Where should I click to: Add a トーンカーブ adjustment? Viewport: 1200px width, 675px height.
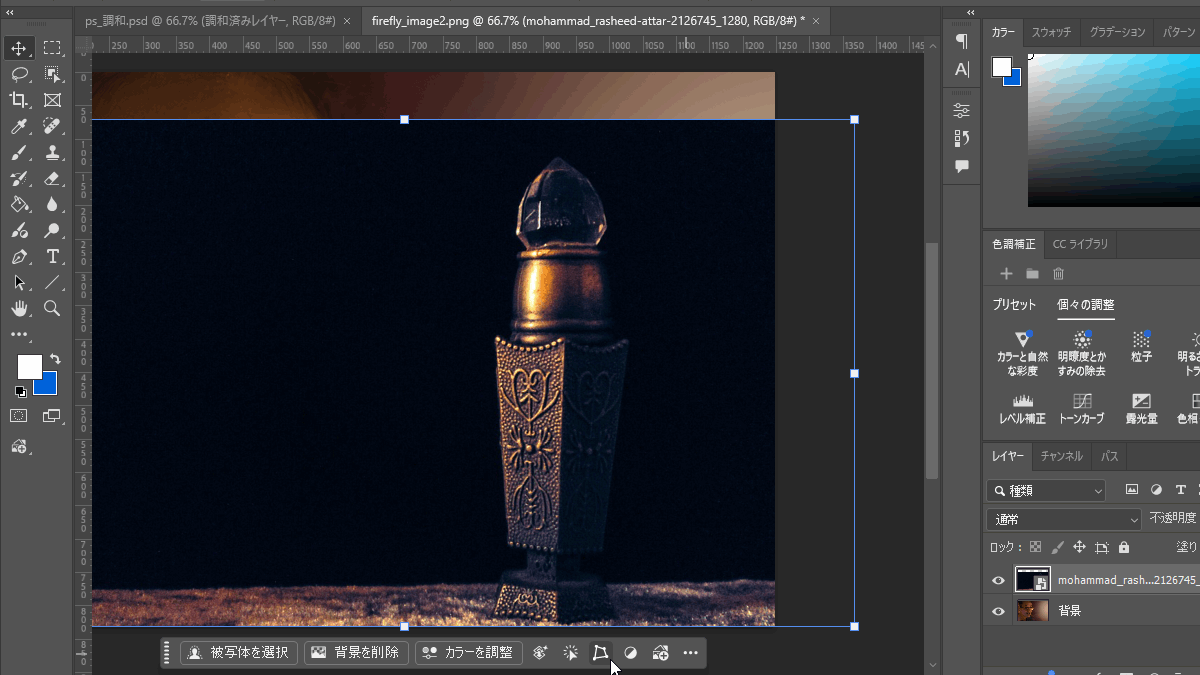(x=1081, y=408)
